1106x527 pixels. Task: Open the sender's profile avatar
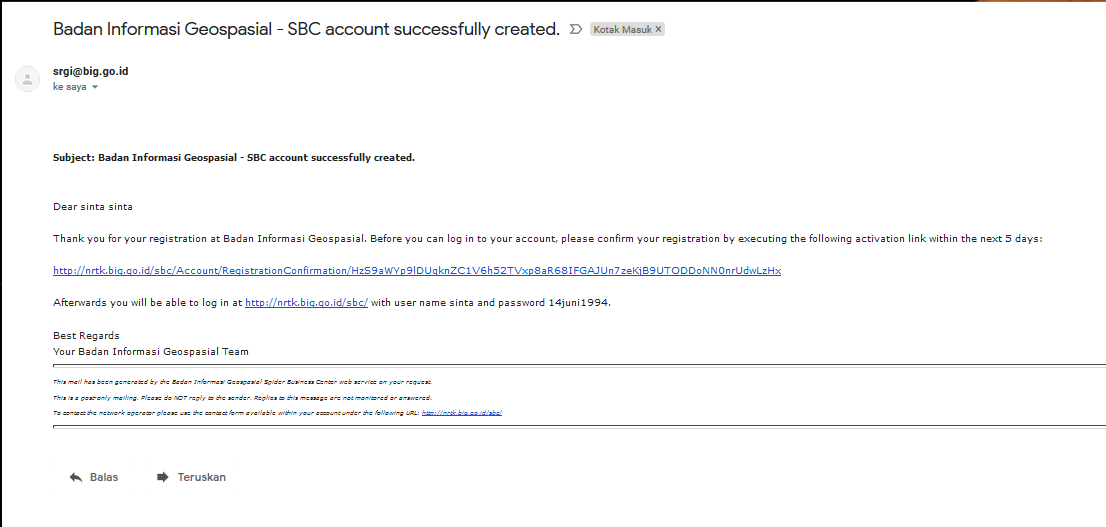pos(27,79)
